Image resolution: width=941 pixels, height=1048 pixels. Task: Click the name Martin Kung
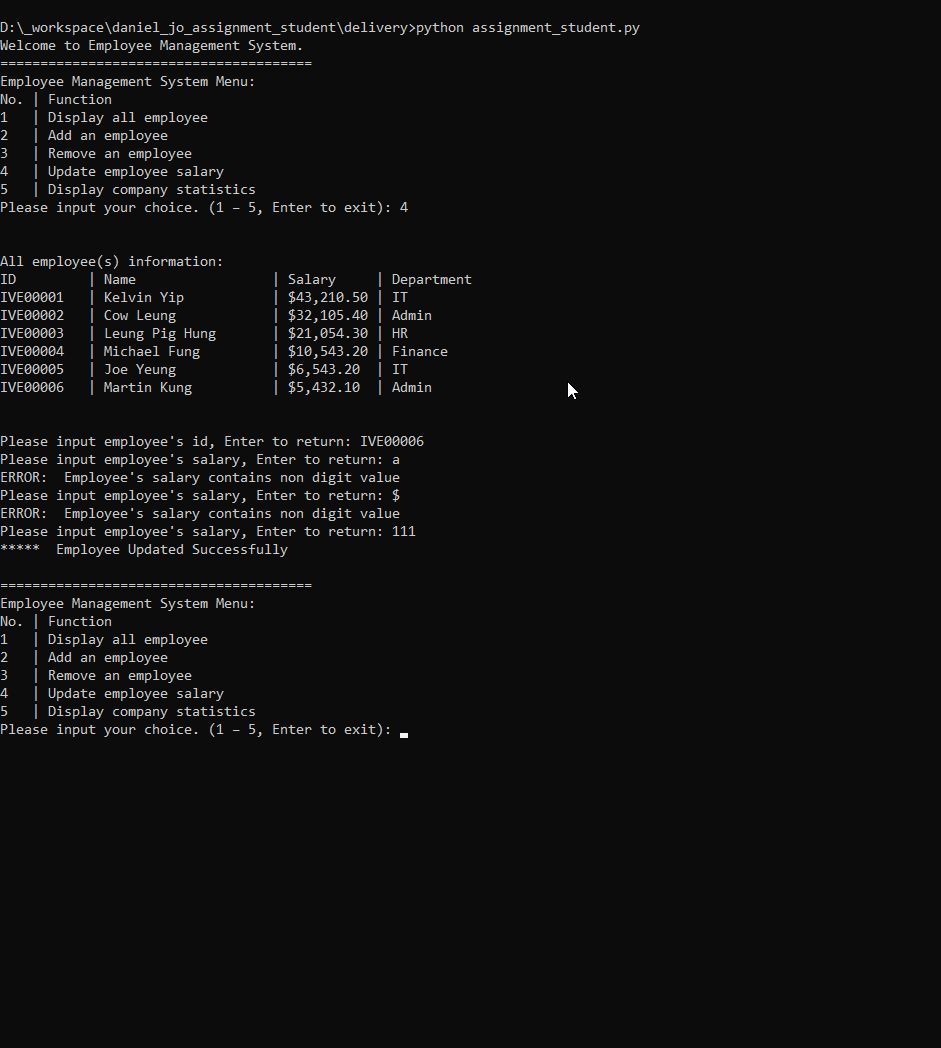pyautogui.click(x=148, y=387)
